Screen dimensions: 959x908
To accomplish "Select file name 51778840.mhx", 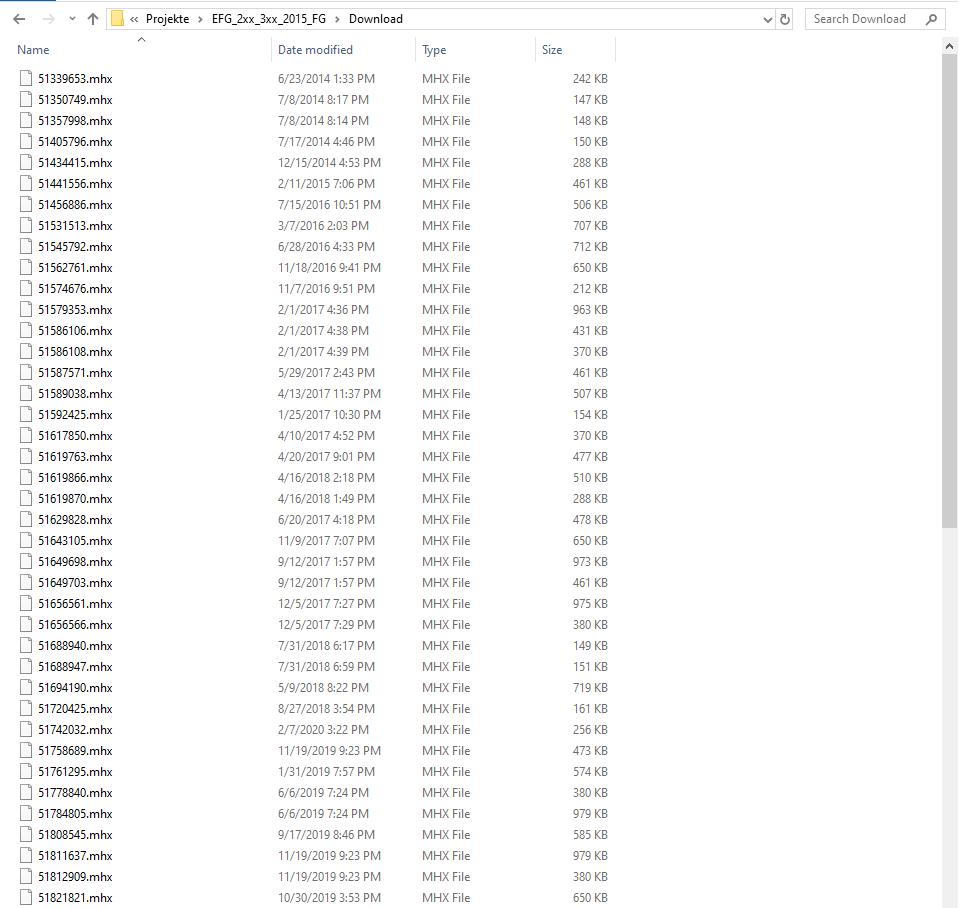I will coord(75,792).
